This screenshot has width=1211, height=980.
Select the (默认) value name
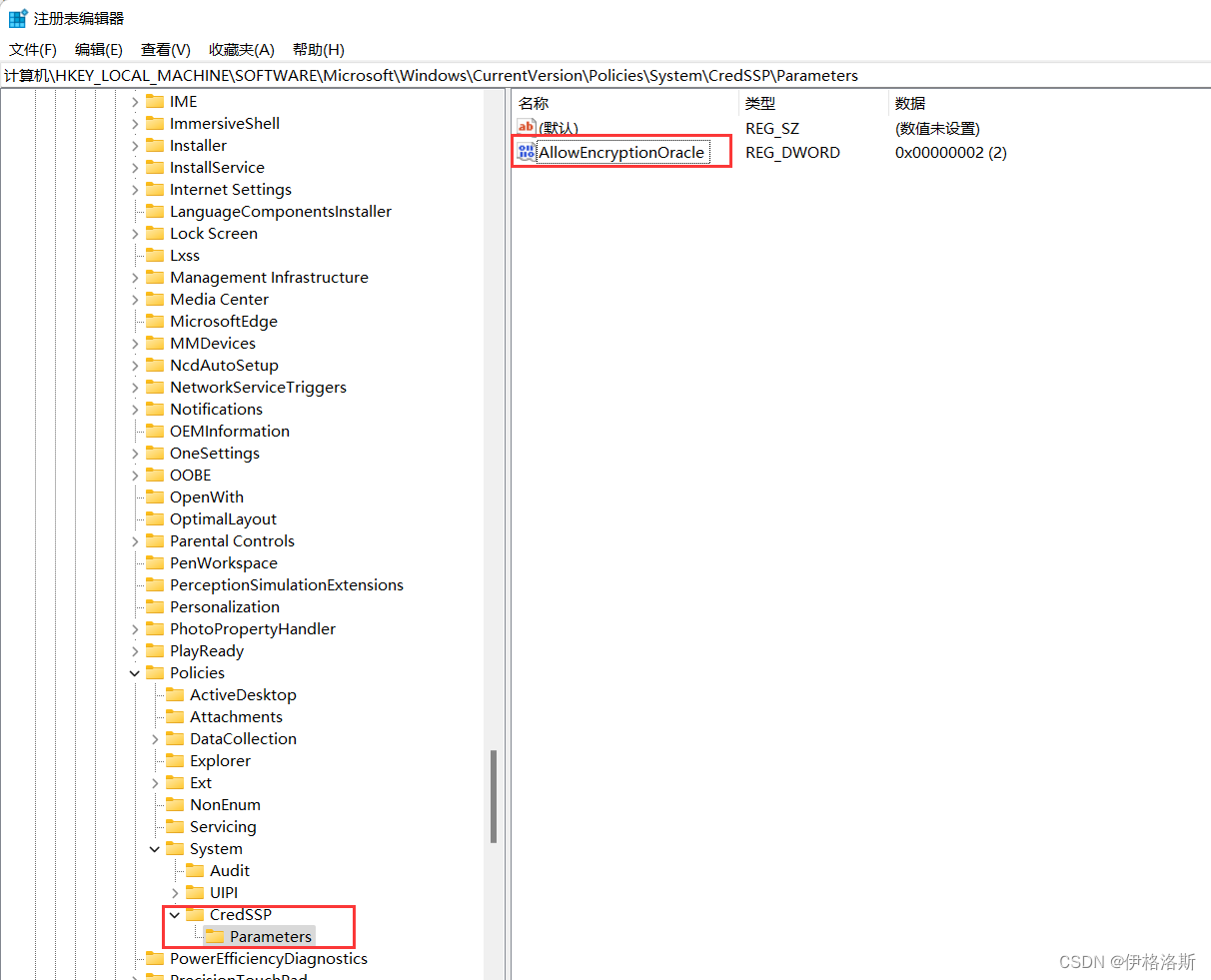coord(559,129)
